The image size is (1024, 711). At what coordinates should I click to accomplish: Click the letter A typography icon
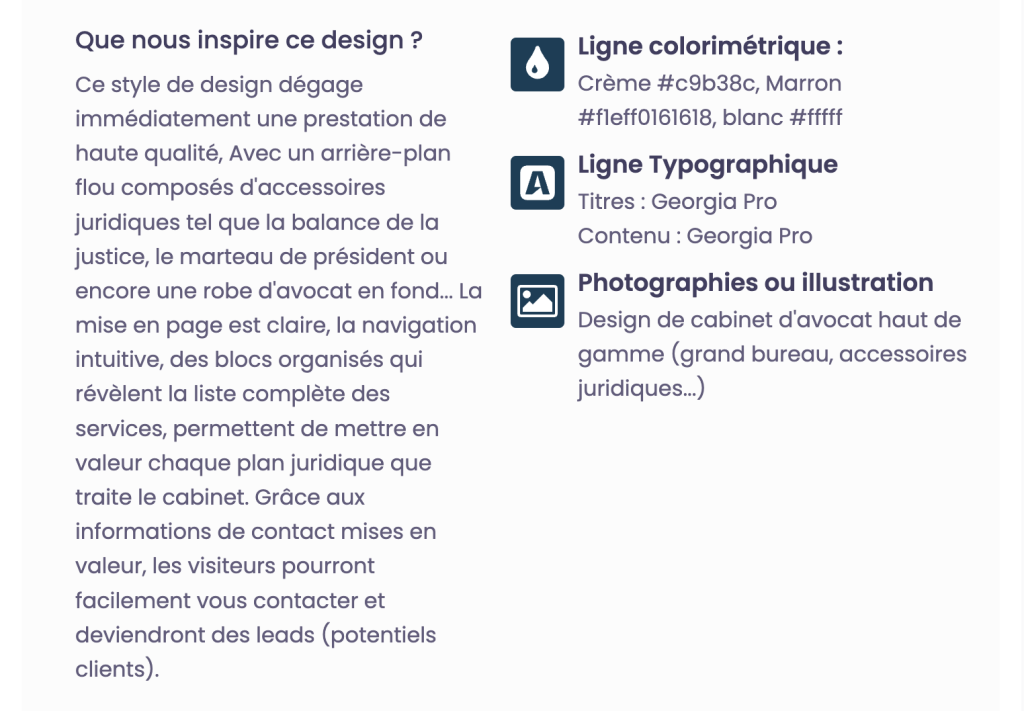tap(537, 183)
